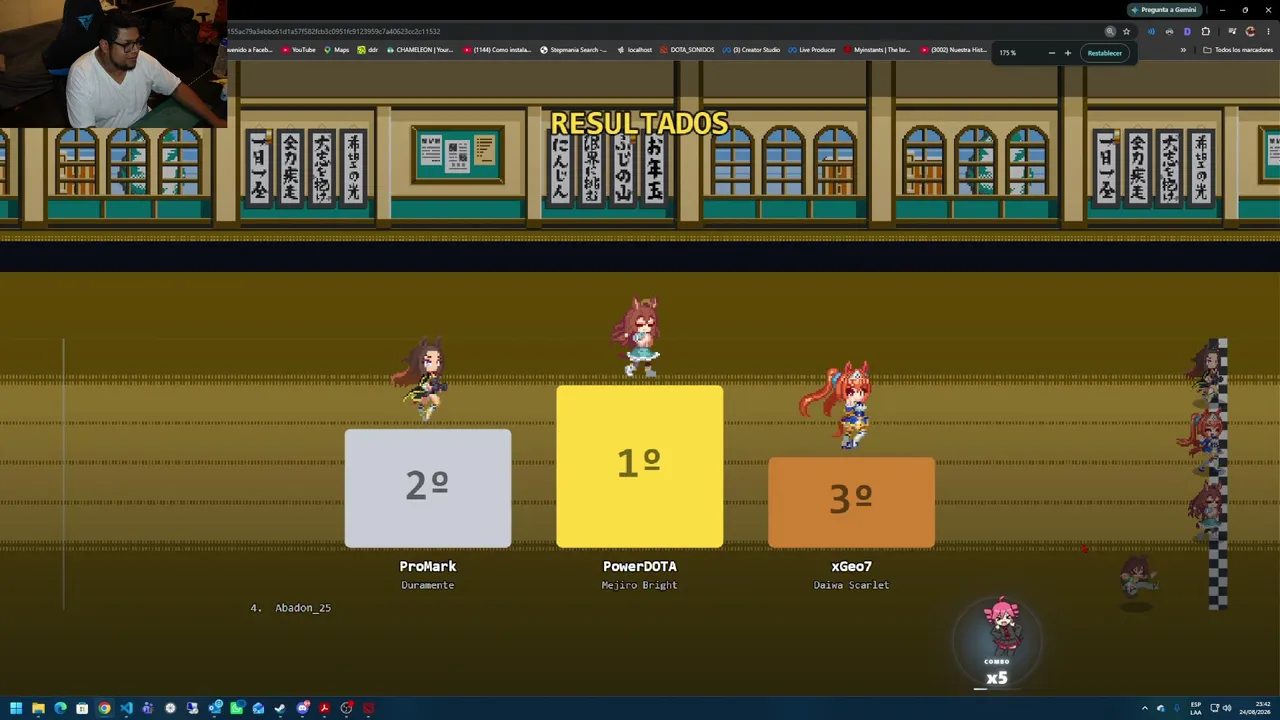Open the Creator Studio bookmark
This screenshot has width=1280, height=720.
click(752, 50)
